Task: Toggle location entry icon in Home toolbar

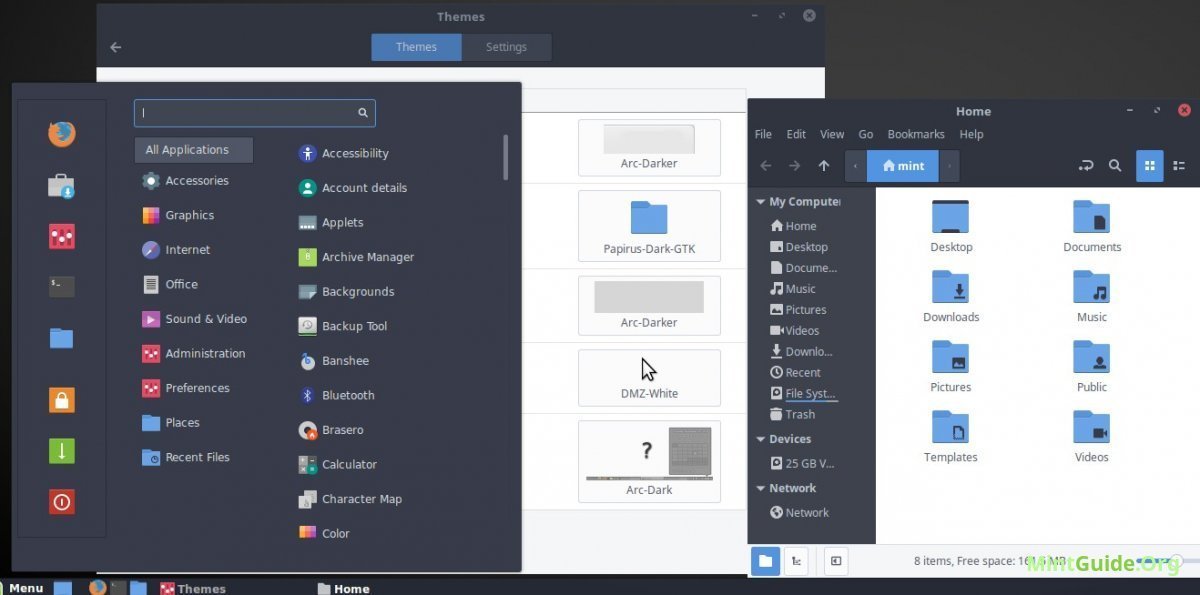Action: pos(1086,166)
